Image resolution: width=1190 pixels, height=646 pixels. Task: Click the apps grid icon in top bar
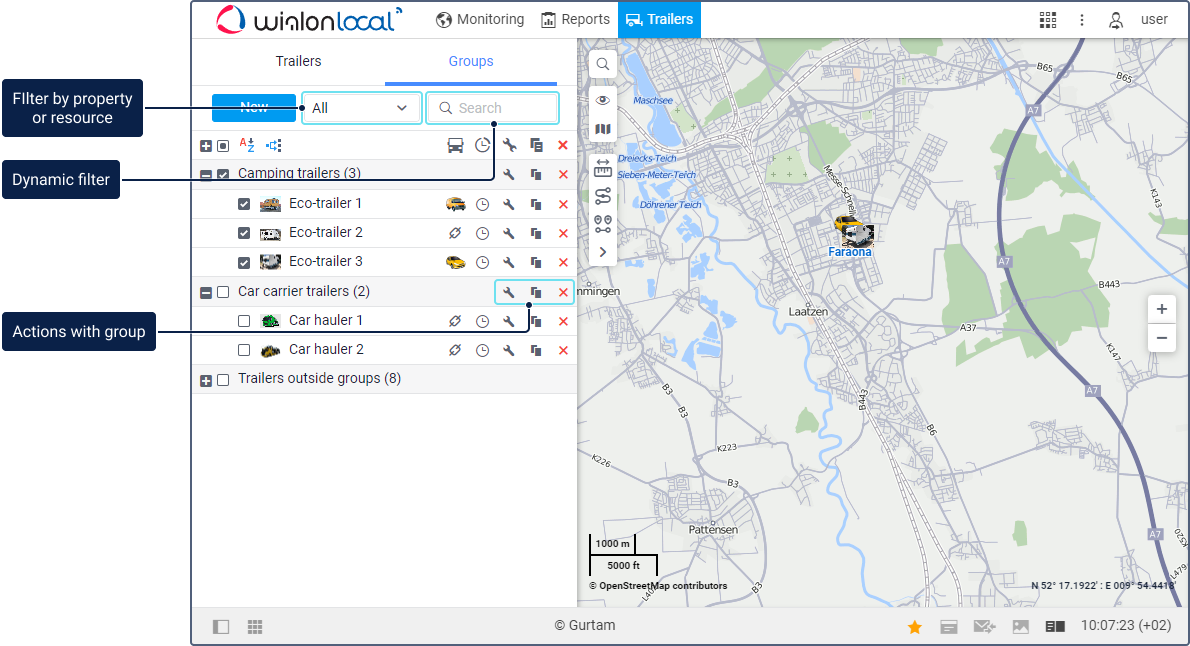point(1048,20)
